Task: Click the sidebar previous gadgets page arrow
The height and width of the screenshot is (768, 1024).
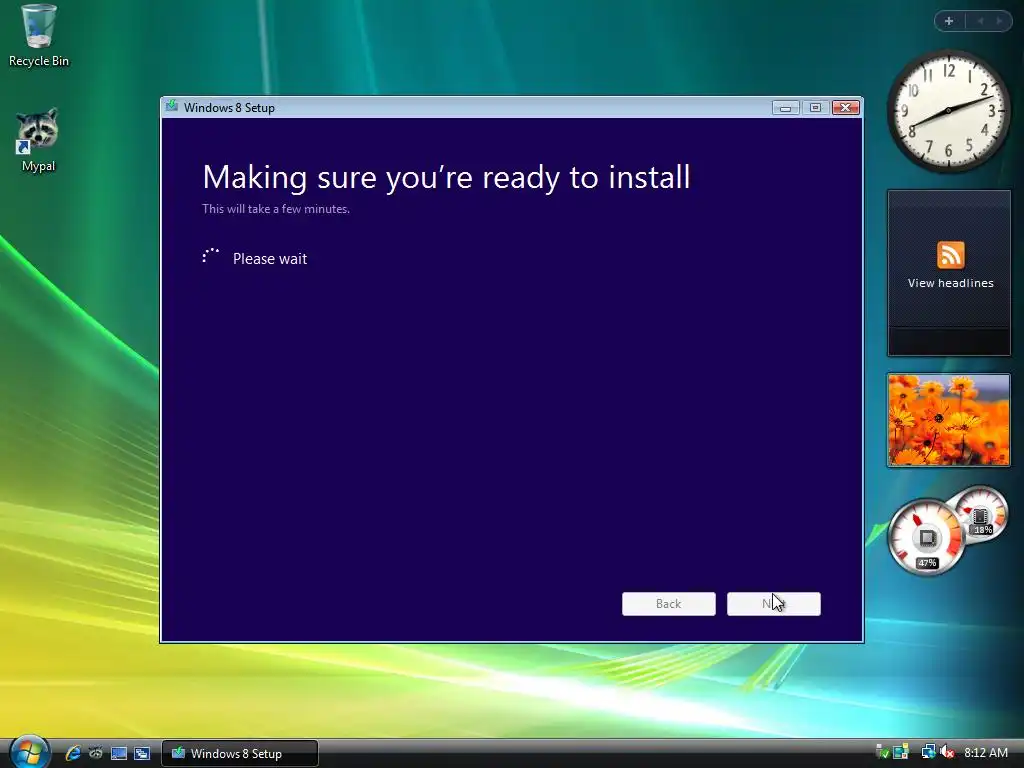Action: (980, 21)
